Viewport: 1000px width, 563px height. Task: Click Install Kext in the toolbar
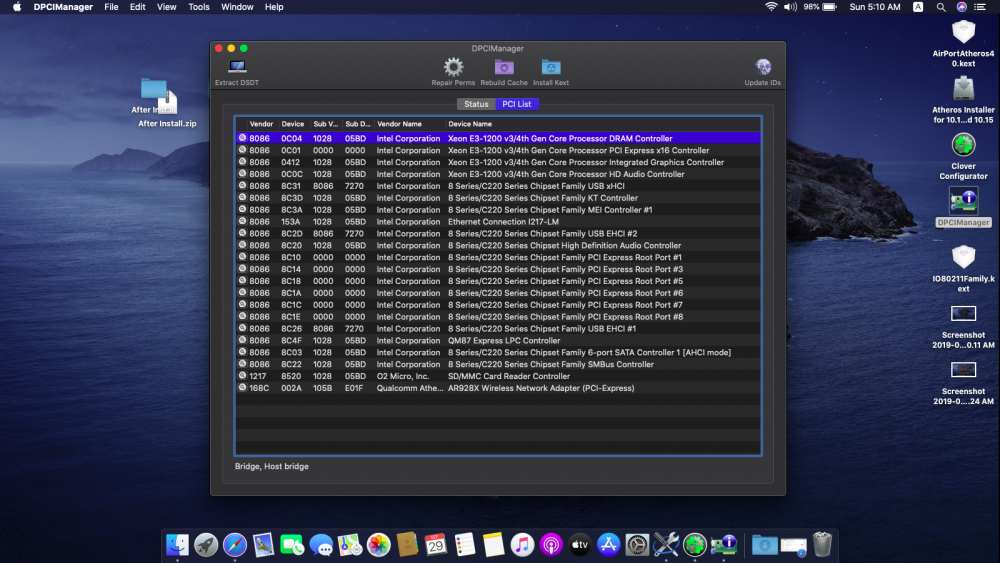point(551,72)
